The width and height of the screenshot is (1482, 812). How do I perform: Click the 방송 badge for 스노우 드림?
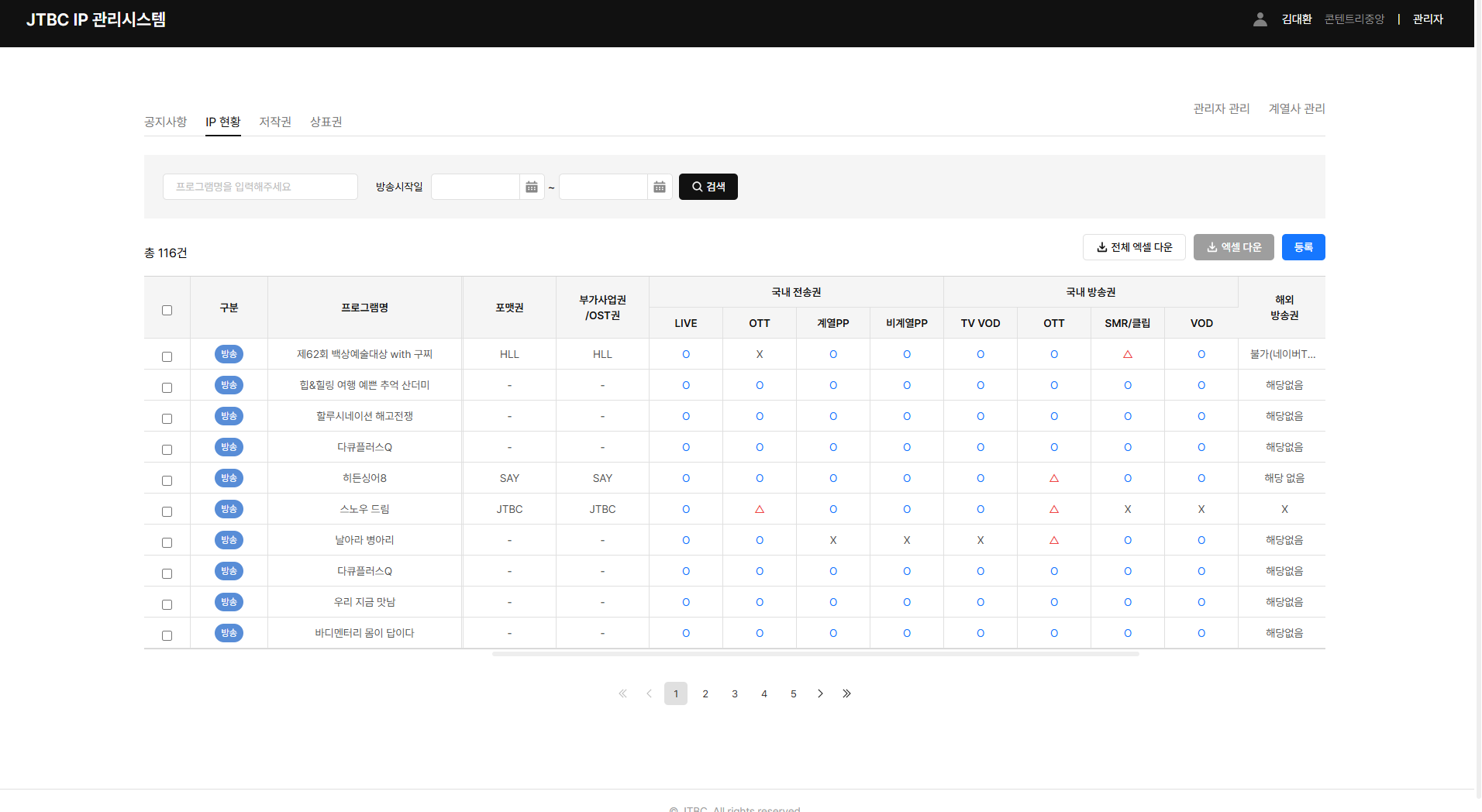[229, 509]
